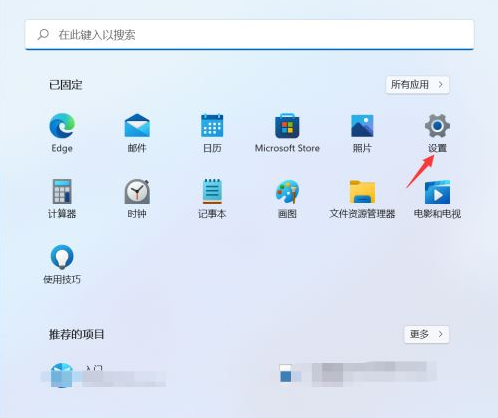The height and width of the screenshot is (418, 498).
Task: Open Microsoft Store
Action: coord(287,133)
